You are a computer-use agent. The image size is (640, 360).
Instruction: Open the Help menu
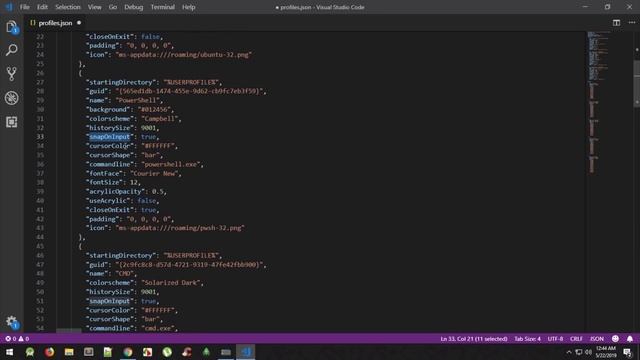pos(189,7)
